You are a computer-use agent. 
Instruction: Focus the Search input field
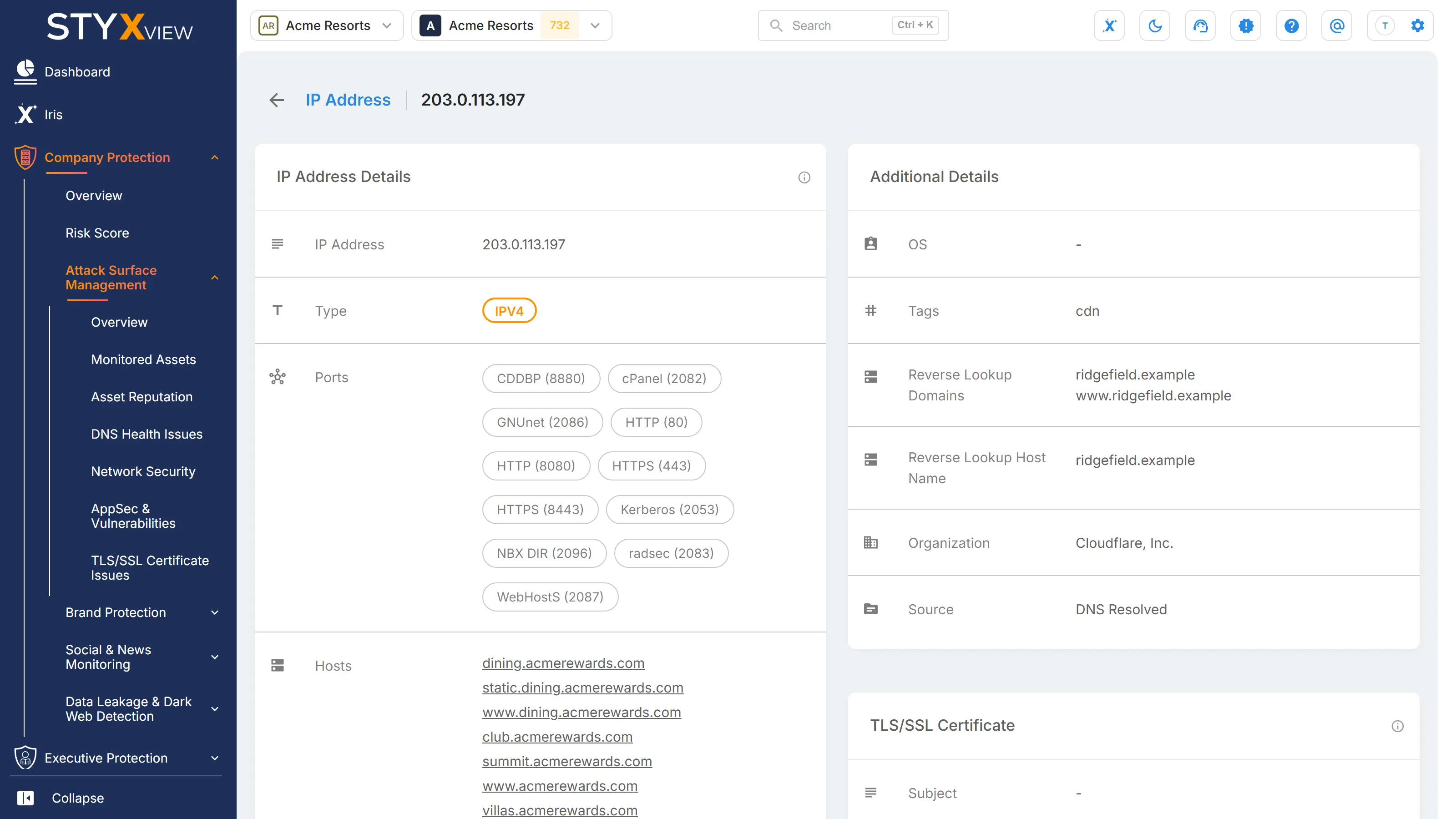853,25
